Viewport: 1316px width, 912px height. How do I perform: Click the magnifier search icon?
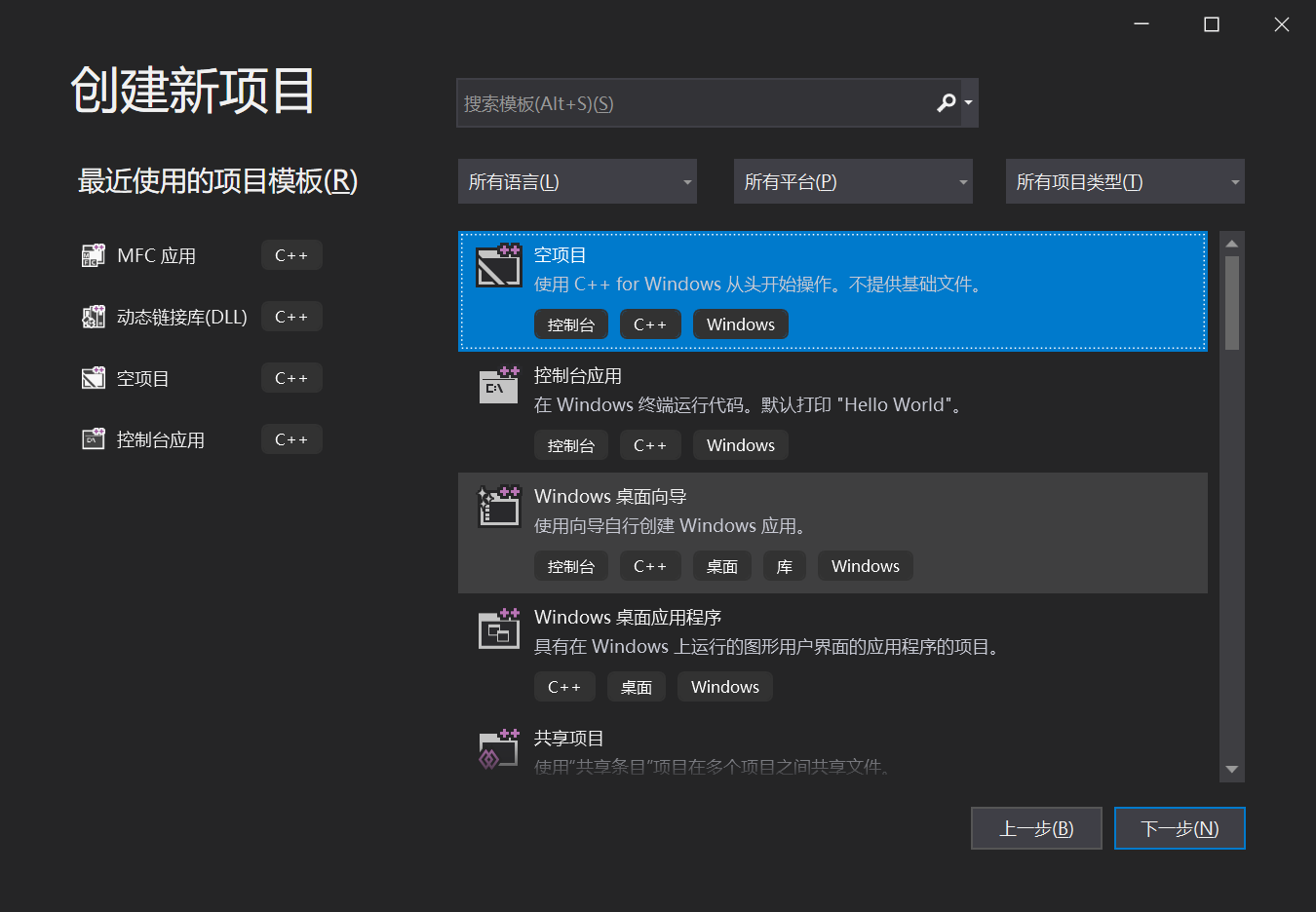click(x=946, y=102)
